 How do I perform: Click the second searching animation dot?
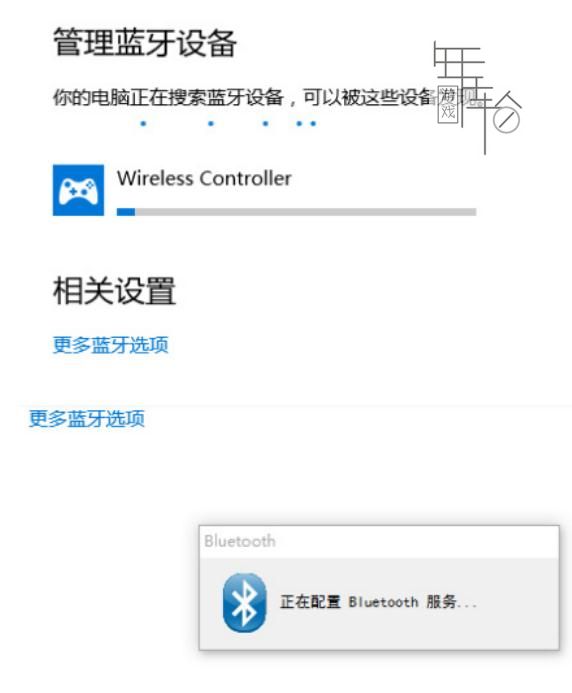(x=211, y=124)
